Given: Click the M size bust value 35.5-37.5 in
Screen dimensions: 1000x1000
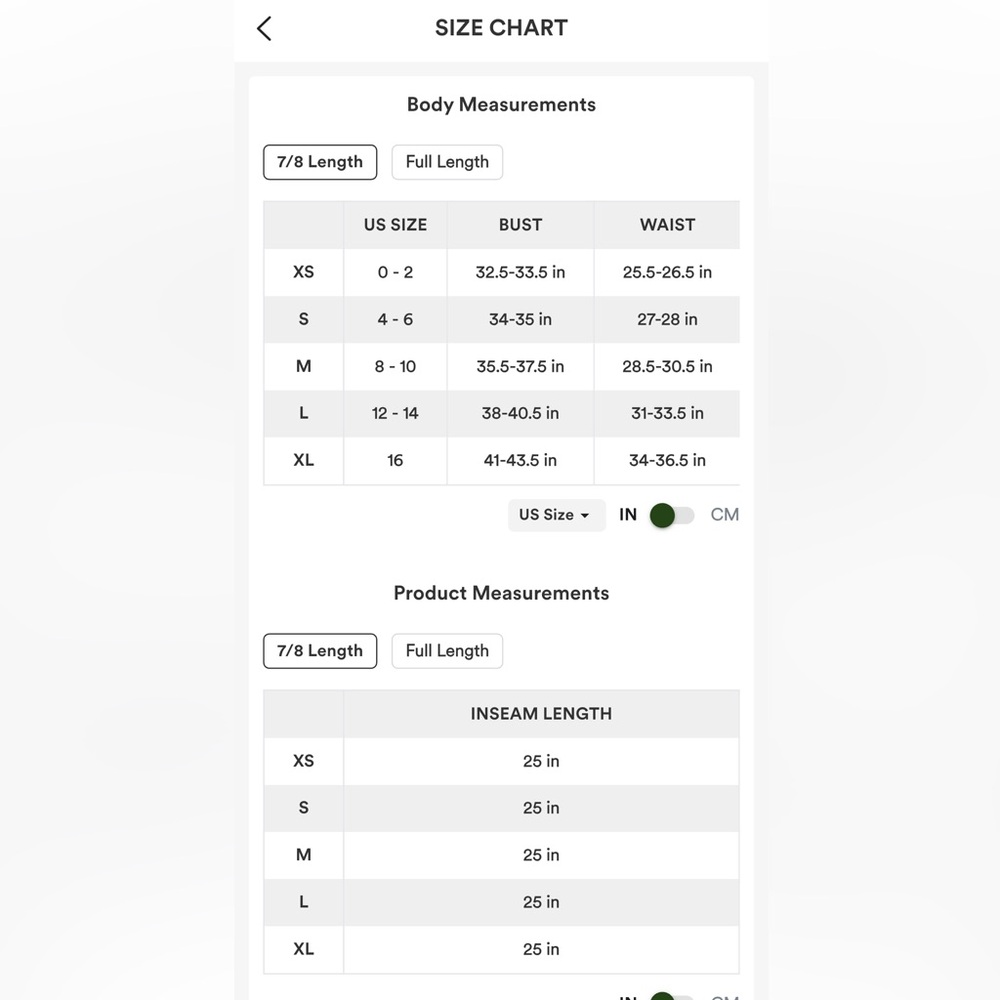Looking at the screenshot, I should point(520,367).
